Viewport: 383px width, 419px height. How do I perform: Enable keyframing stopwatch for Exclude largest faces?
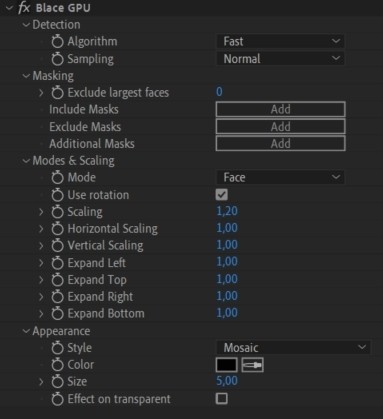[x=57, y=93]
